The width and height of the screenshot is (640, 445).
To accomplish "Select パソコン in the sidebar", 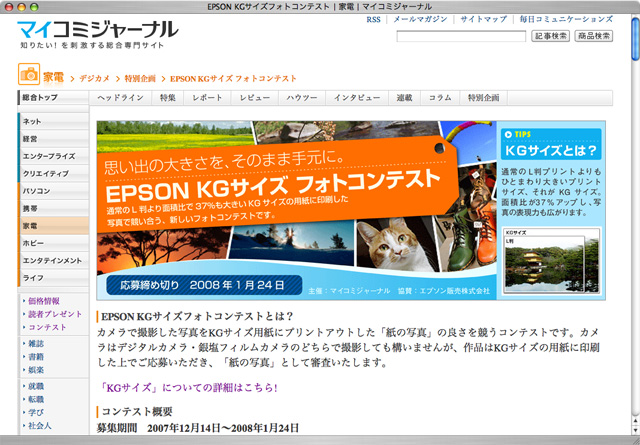I will [53, 191].
